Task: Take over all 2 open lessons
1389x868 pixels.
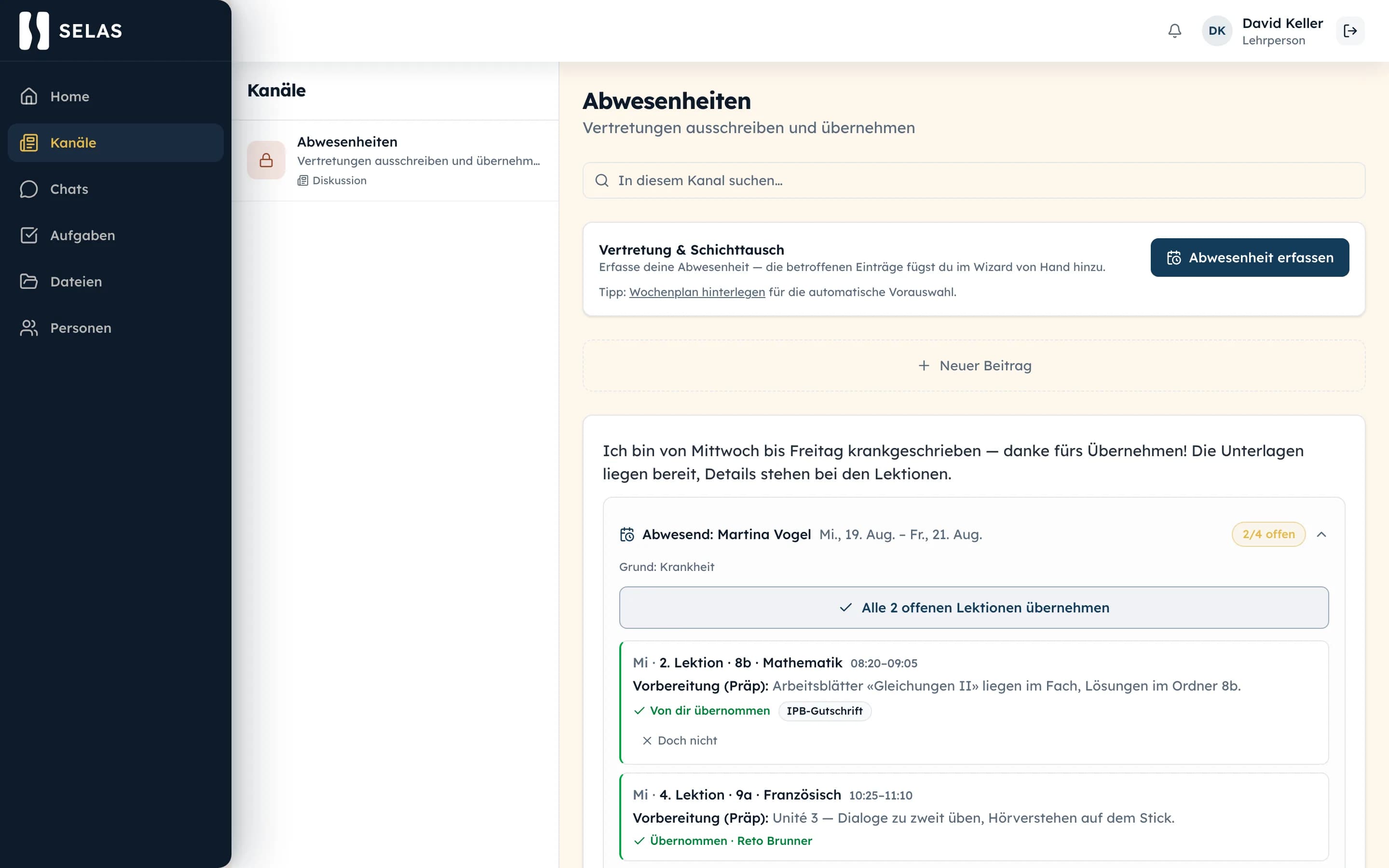Action: click(x=973, y=608)
